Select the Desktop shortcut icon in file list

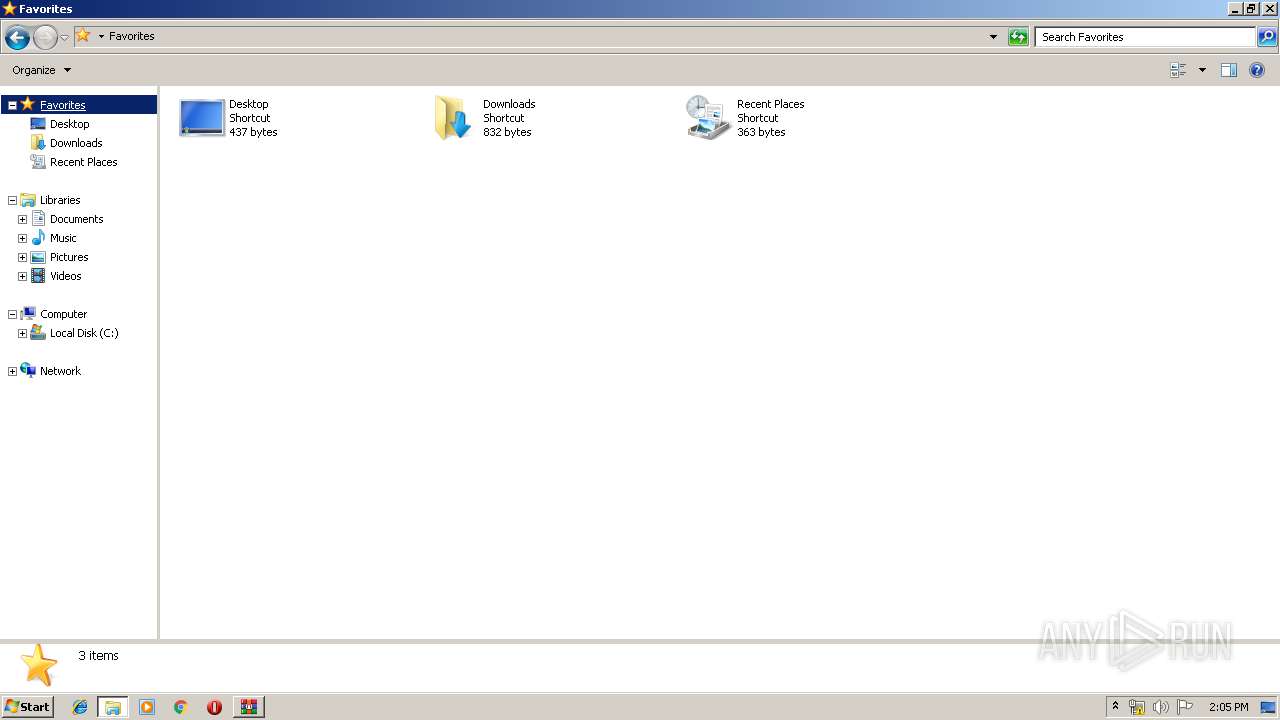202,117
